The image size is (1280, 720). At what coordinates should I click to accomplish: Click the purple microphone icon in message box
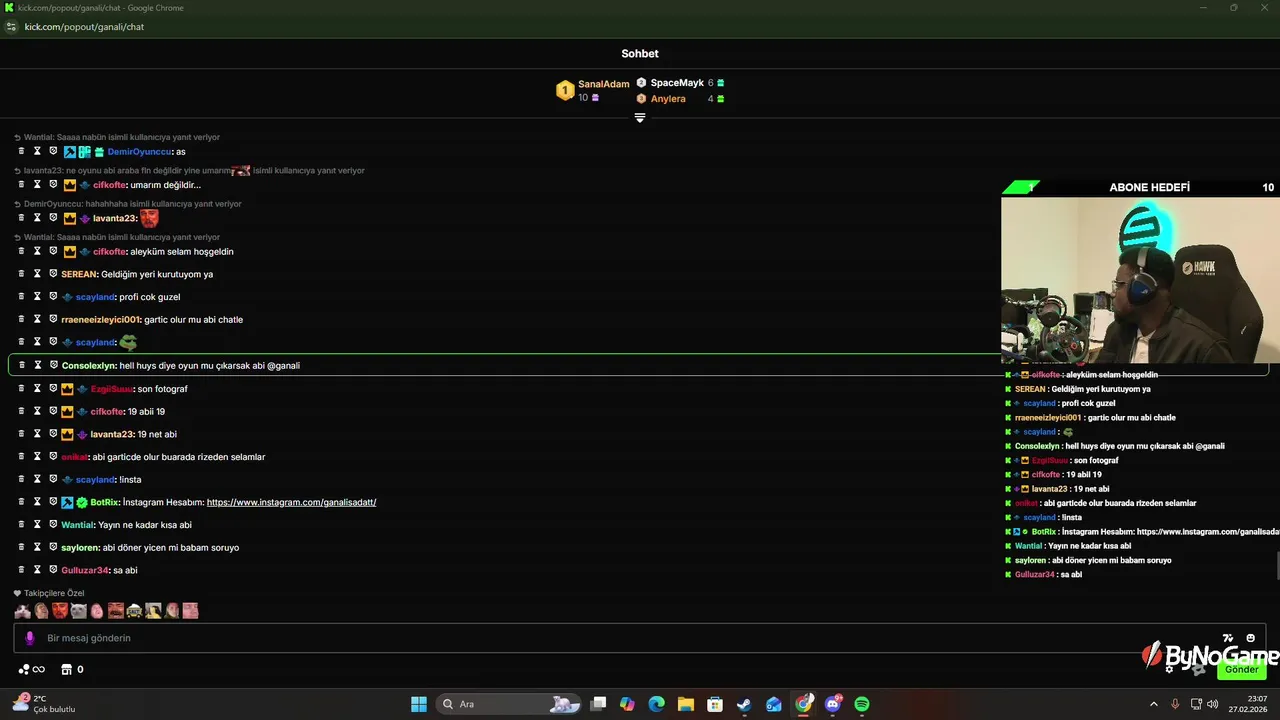[30, 638]
